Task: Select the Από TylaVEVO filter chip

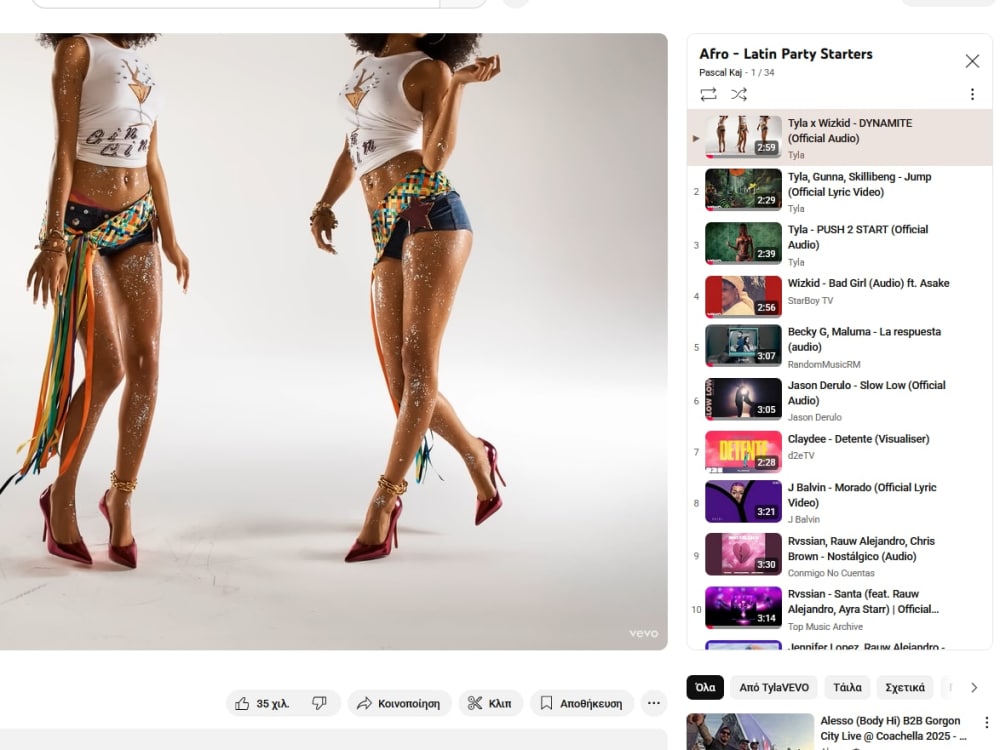Action: 774,688
